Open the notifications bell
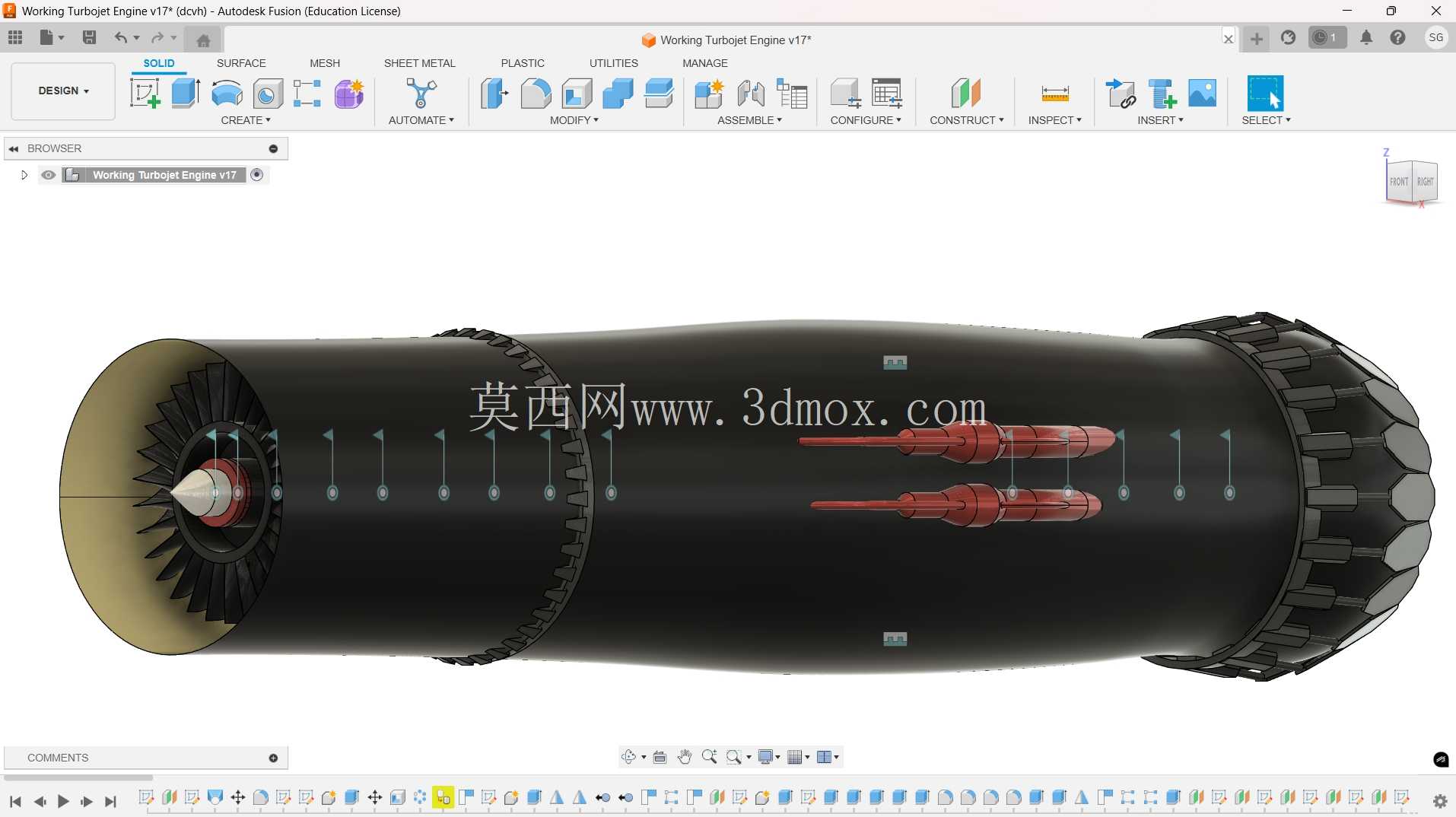 click(1366, 37)
